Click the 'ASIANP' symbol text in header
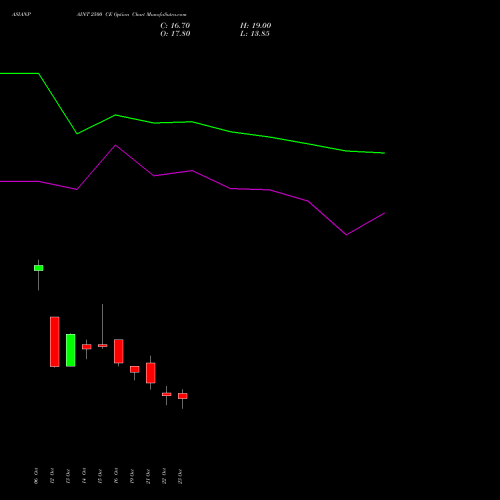The width and height of the screenshot is (500, 500). (x=21, y=15)
